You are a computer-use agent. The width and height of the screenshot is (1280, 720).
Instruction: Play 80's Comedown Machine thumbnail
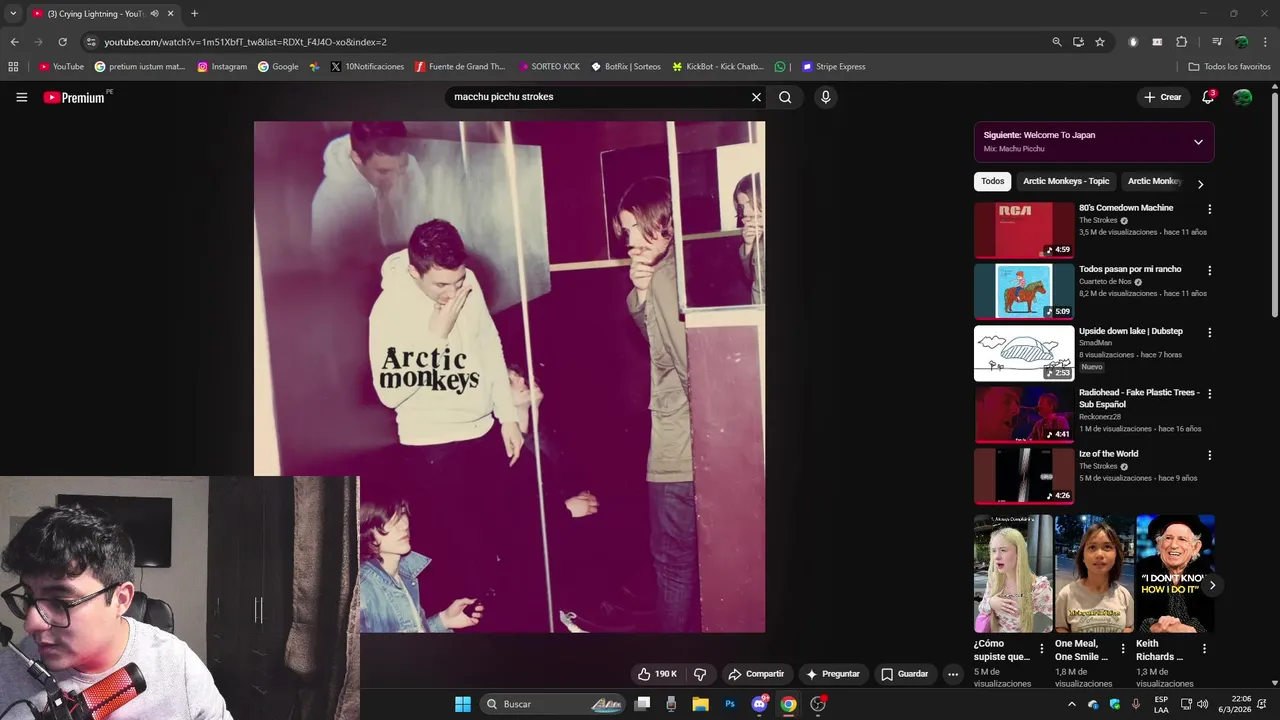[x=1024, y=230]
